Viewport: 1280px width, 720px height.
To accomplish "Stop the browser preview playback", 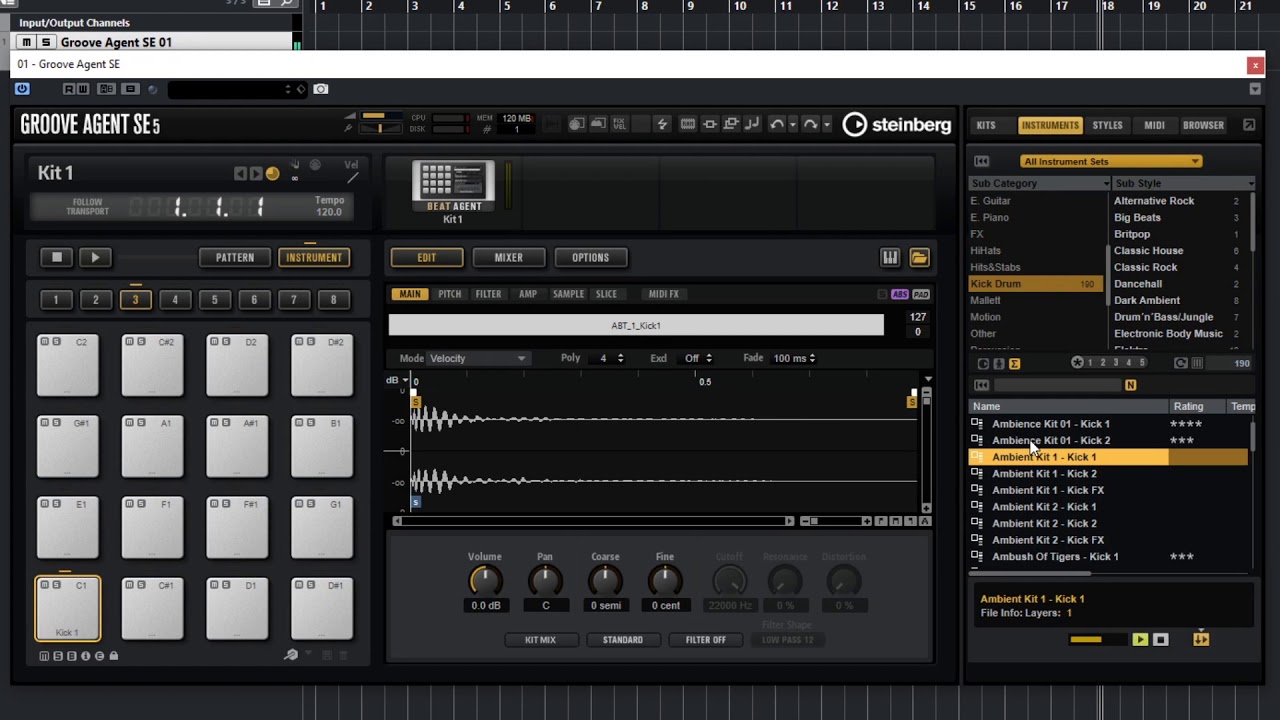I will 1161,640.
